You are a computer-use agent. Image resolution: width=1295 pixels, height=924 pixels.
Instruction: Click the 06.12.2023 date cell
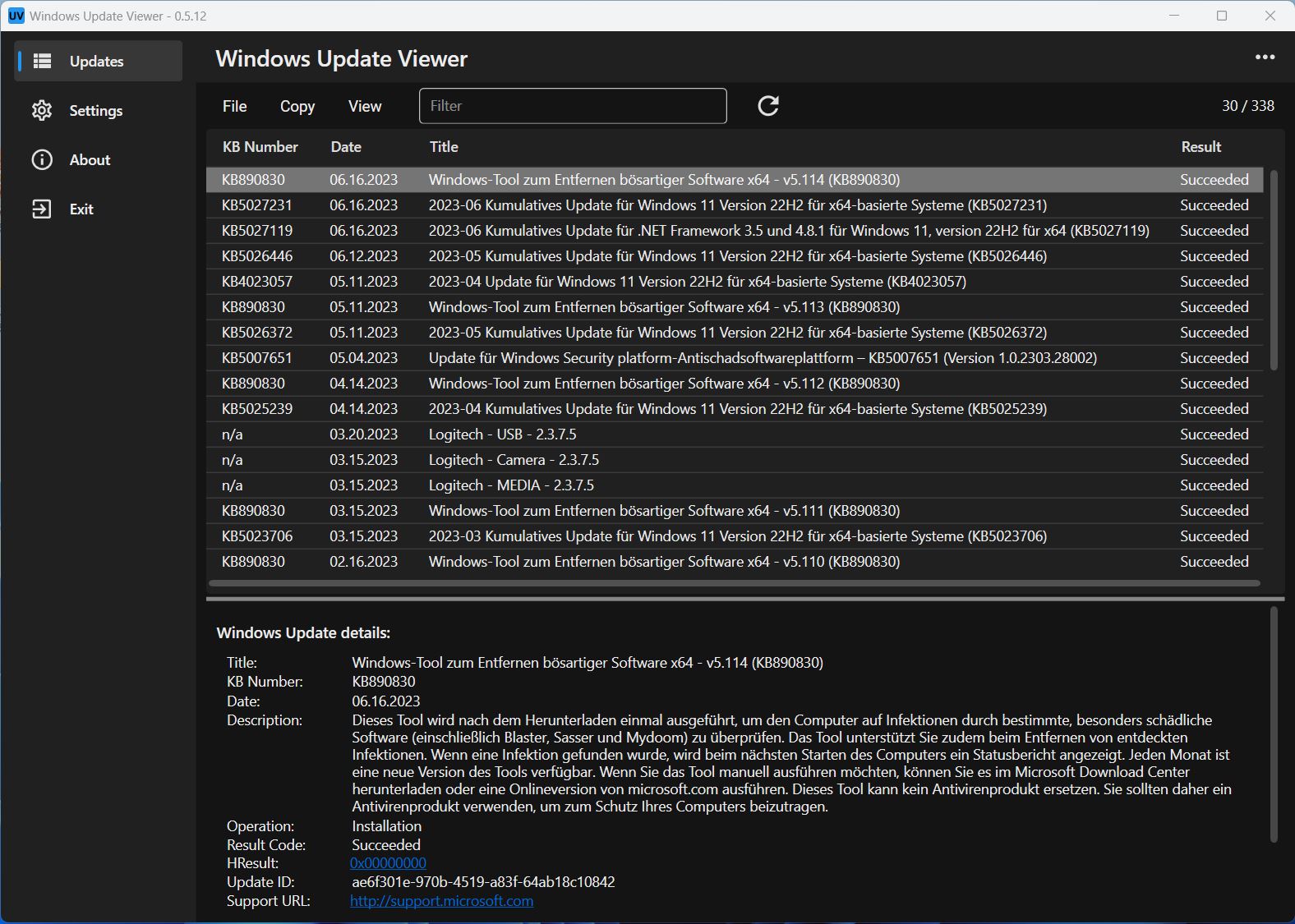tap(363, 256)
